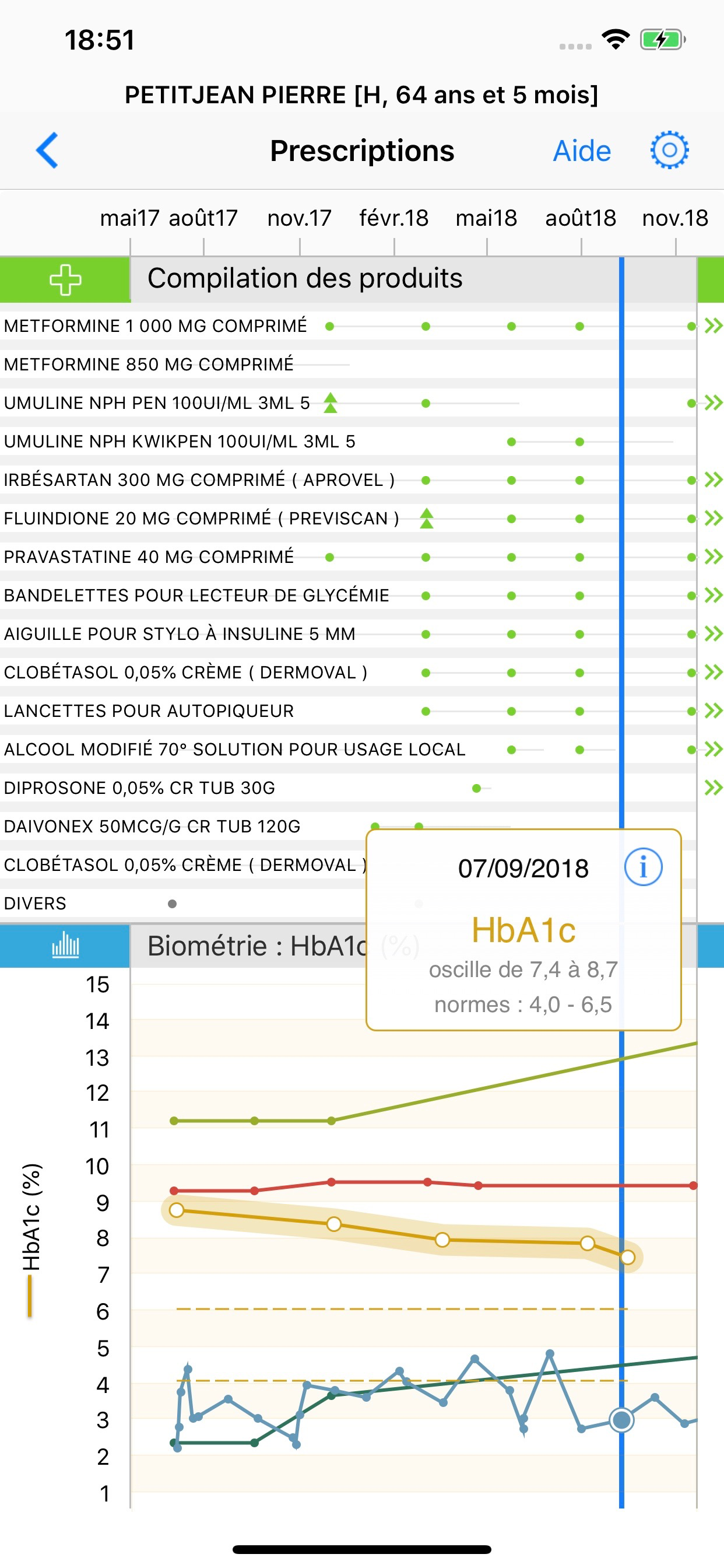Screen dimensions: 724x1568
Task: Tap first HbA1c yellow point on chart
Action: tap(177, 1210)
